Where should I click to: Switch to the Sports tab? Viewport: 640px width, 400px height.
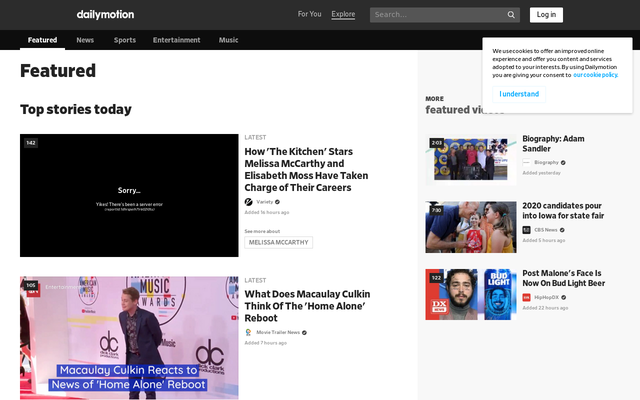pyautogui.click(x=125, y=40)
